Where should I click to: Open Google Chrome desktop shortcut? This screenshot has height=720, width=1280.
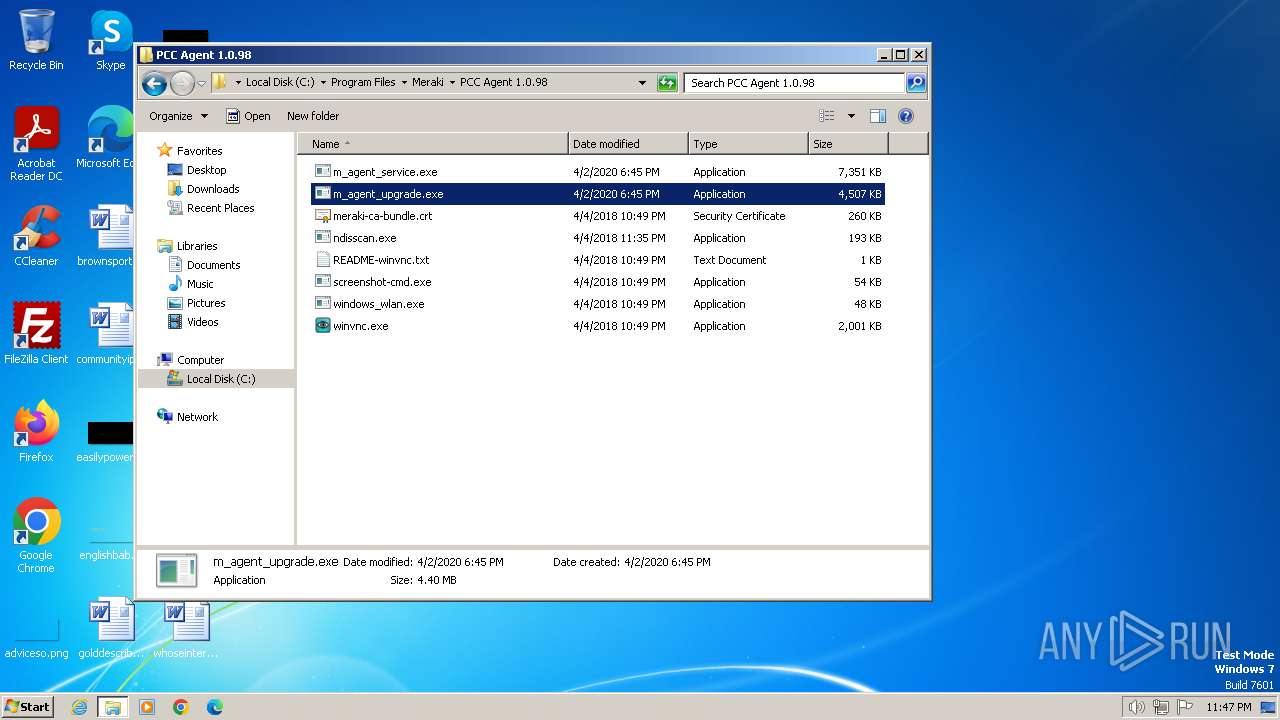point(36,536)
